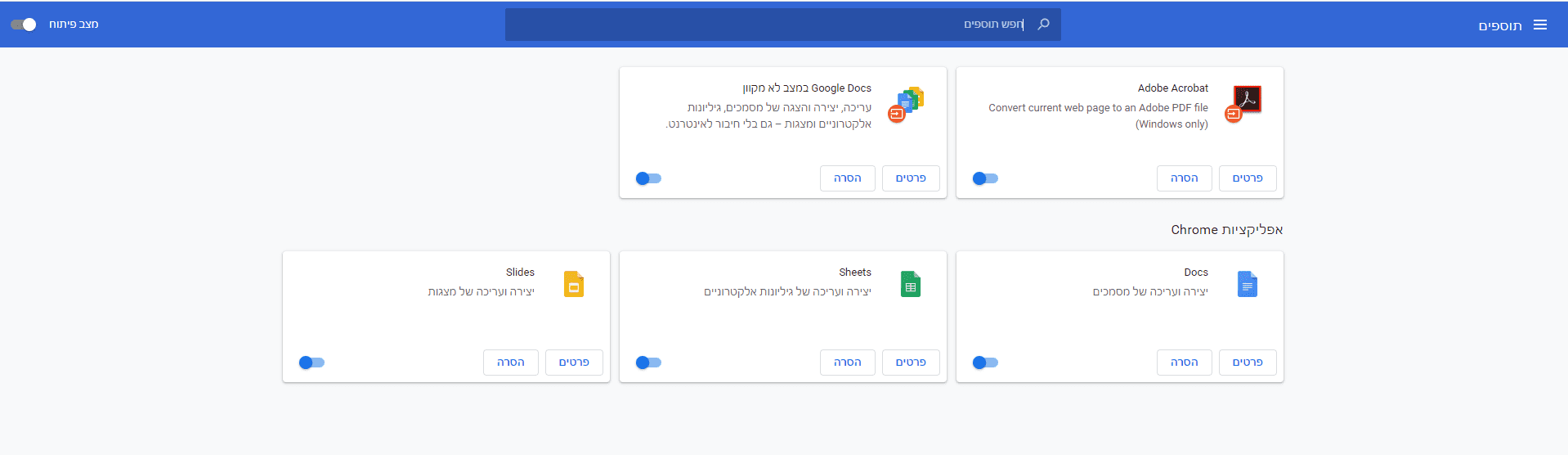The image size is (1568, 455).
Task: Click 'יצירה ועריכה של מצגות' description
Action: 481,292
